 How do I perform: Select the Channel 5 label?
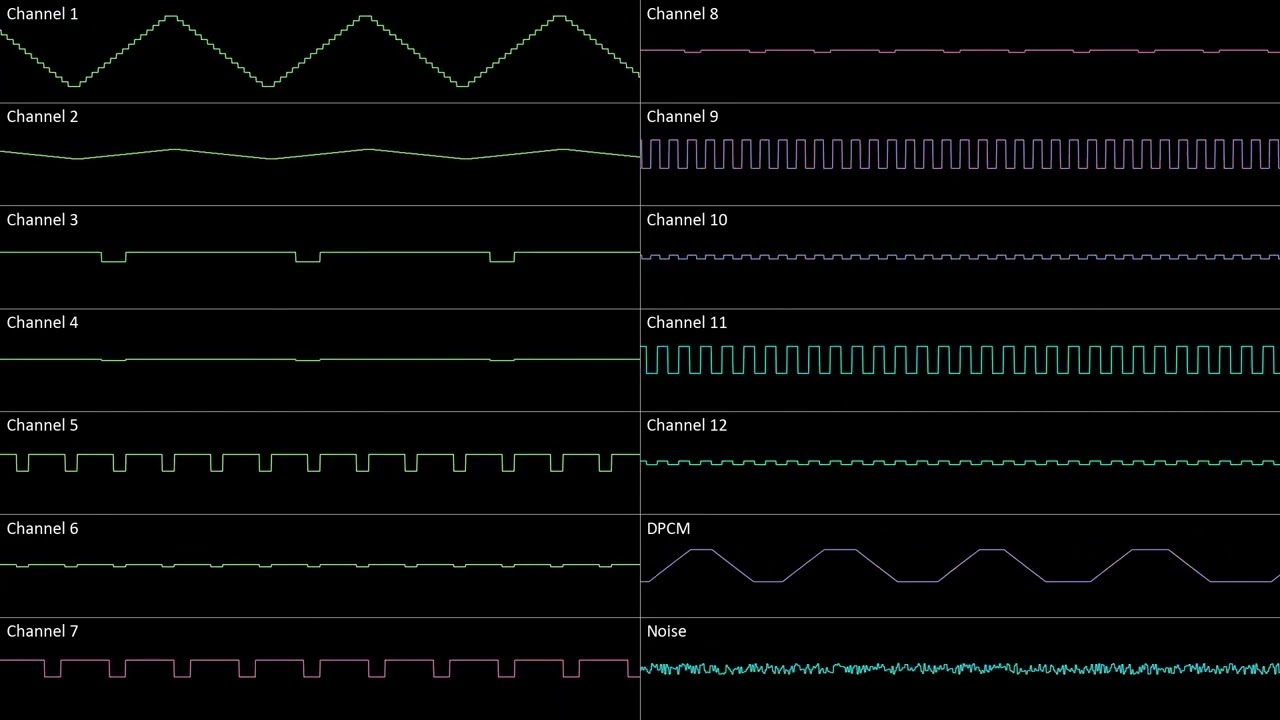point(42,426)
